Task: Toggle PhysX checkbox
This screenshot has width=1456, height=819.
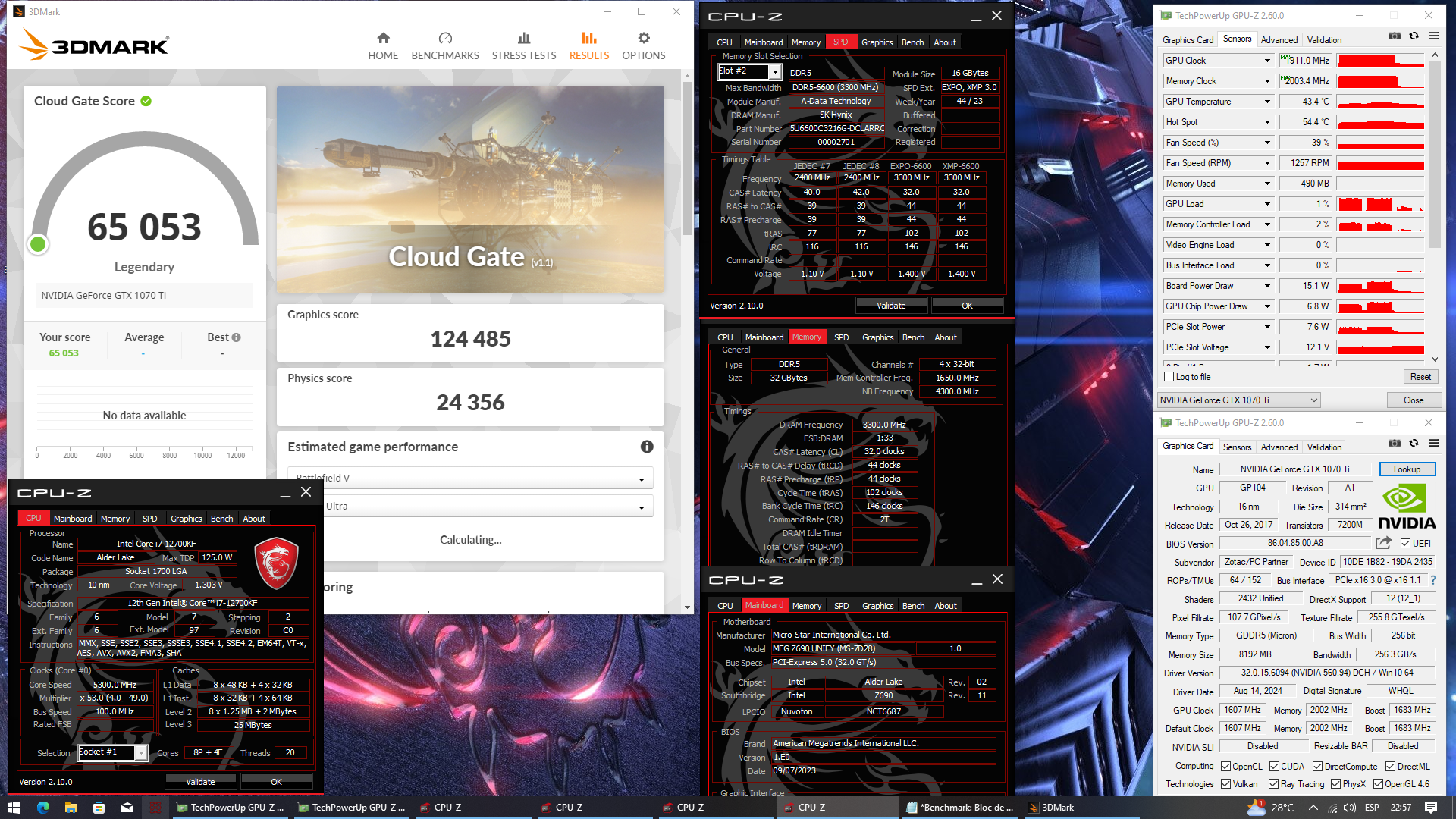Action: 1335,784
